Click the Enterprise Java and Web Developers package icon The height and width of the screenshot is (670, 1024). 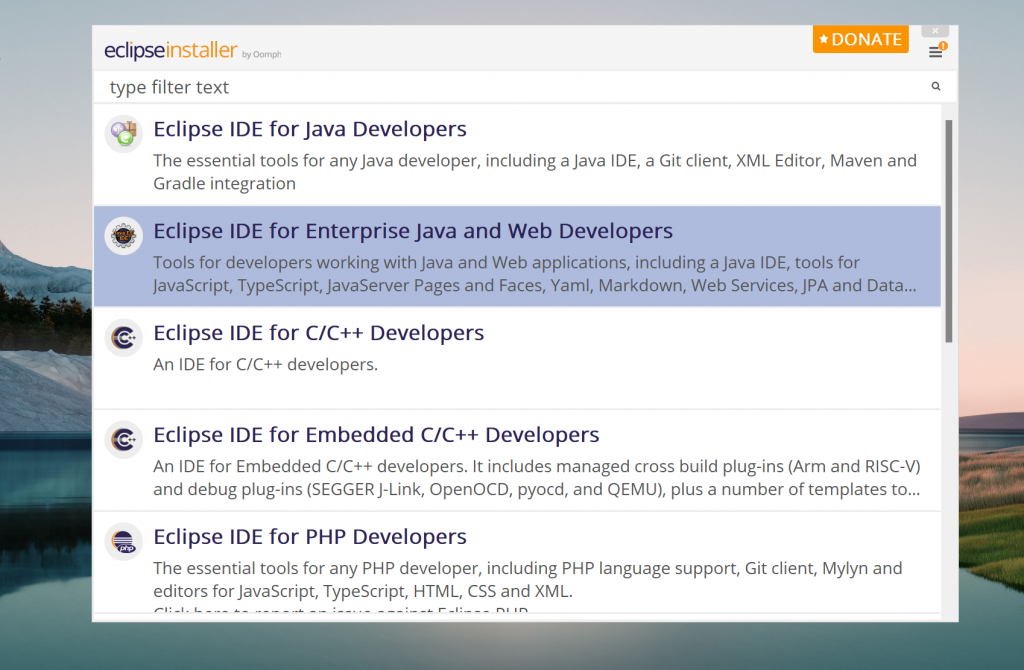coord(123,235)
